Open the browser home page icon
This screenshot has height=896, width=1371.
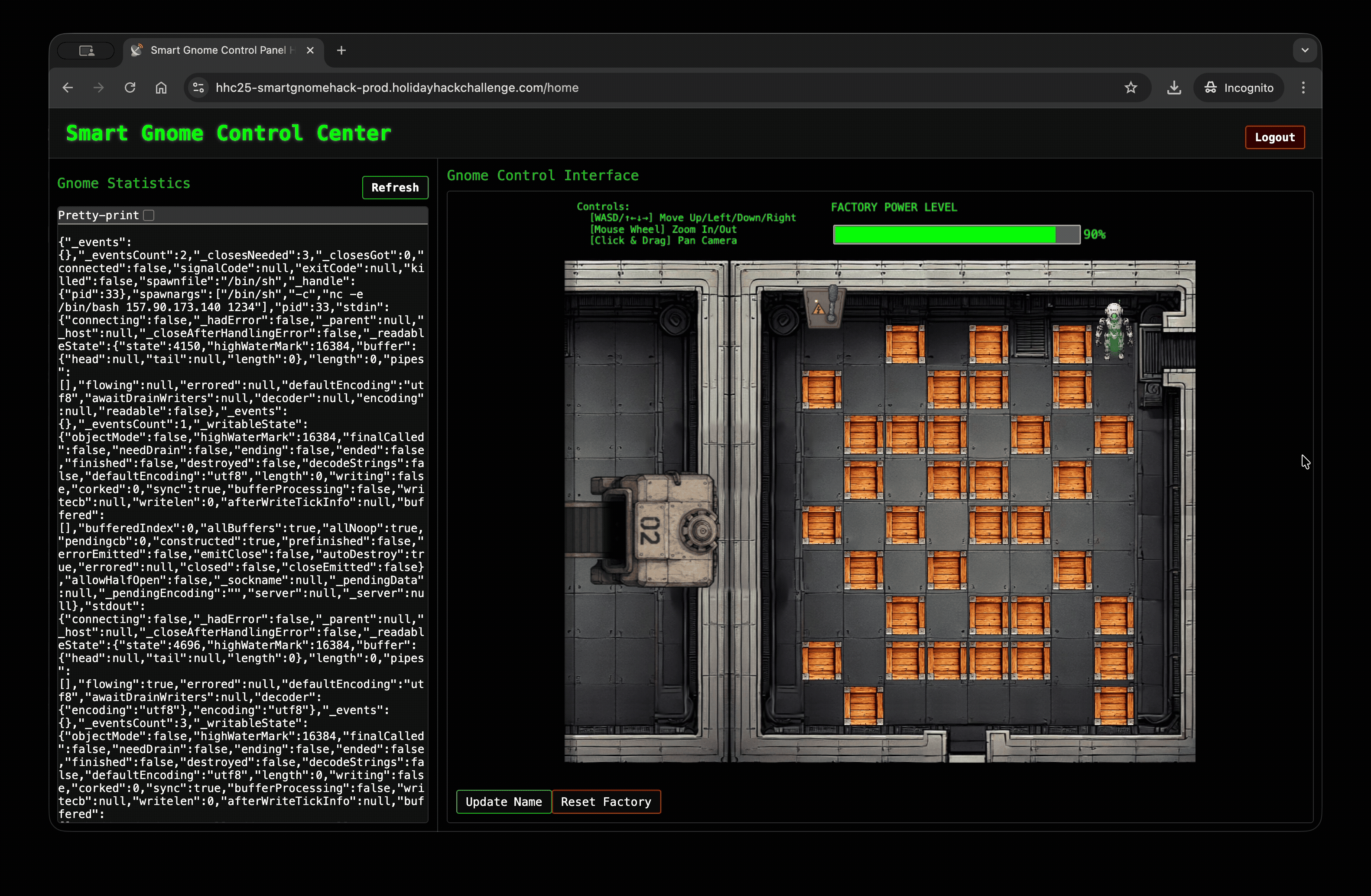[161, 88]
